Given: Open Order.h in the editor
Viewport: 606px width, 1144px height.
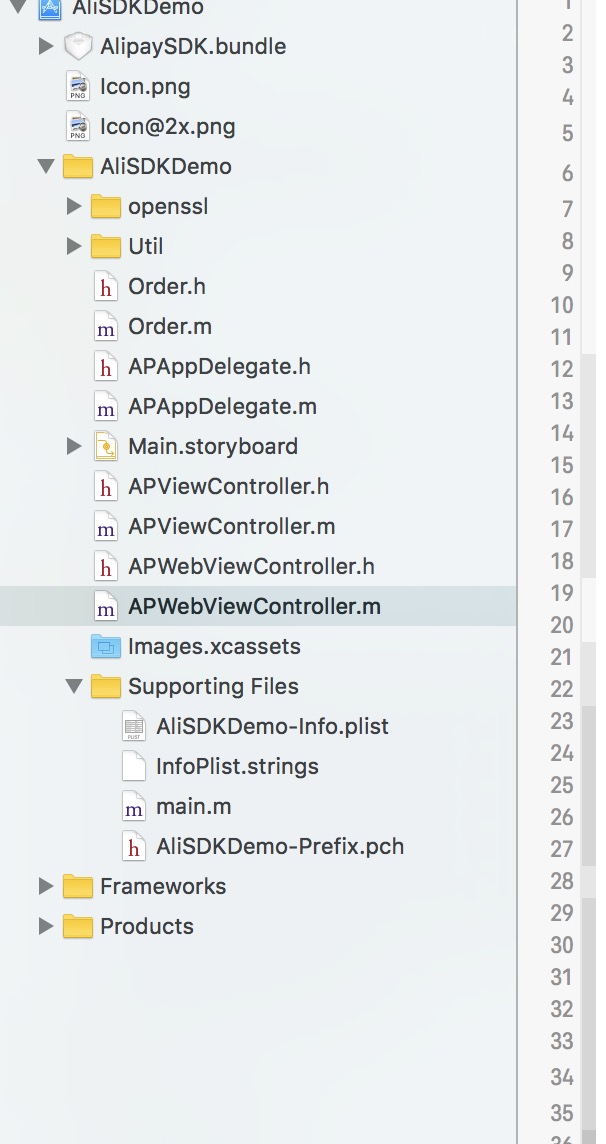Looking at the screenshot, I should (167, 287).
